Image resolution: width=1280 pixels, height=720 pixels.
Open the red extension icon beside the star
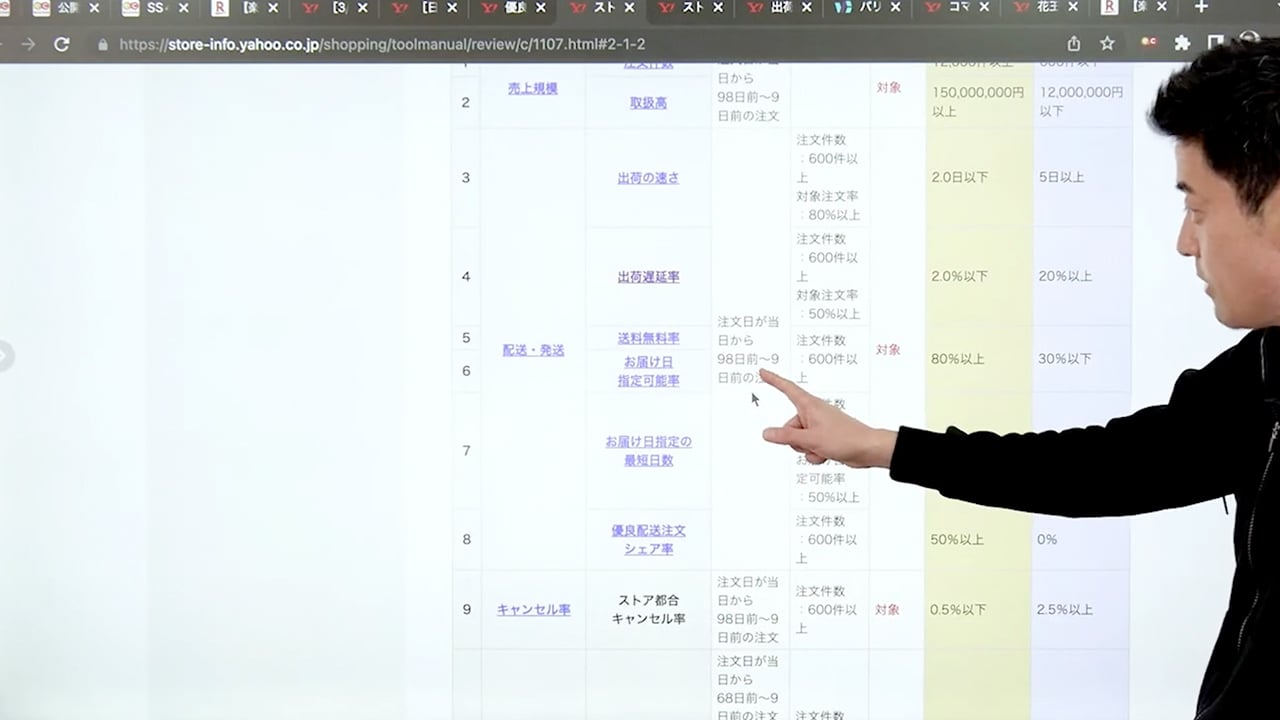pos(1150,44)
